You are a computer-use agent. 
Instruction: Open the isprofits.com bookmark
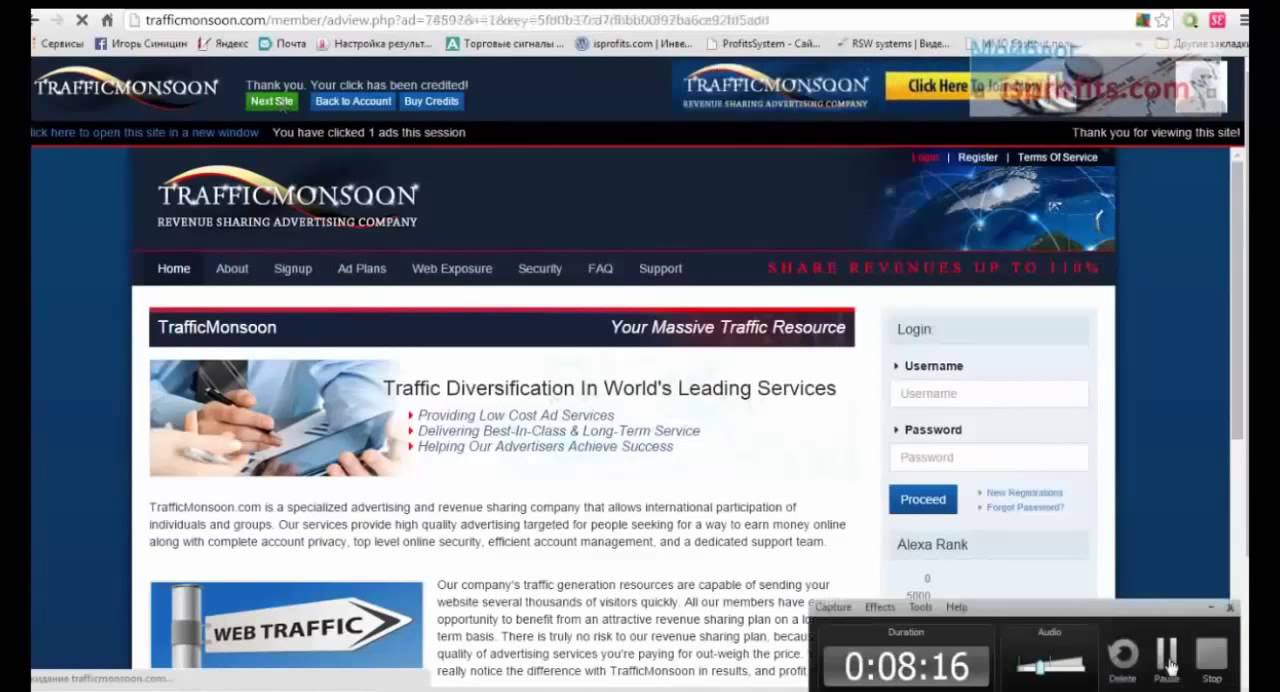point(634,44)
